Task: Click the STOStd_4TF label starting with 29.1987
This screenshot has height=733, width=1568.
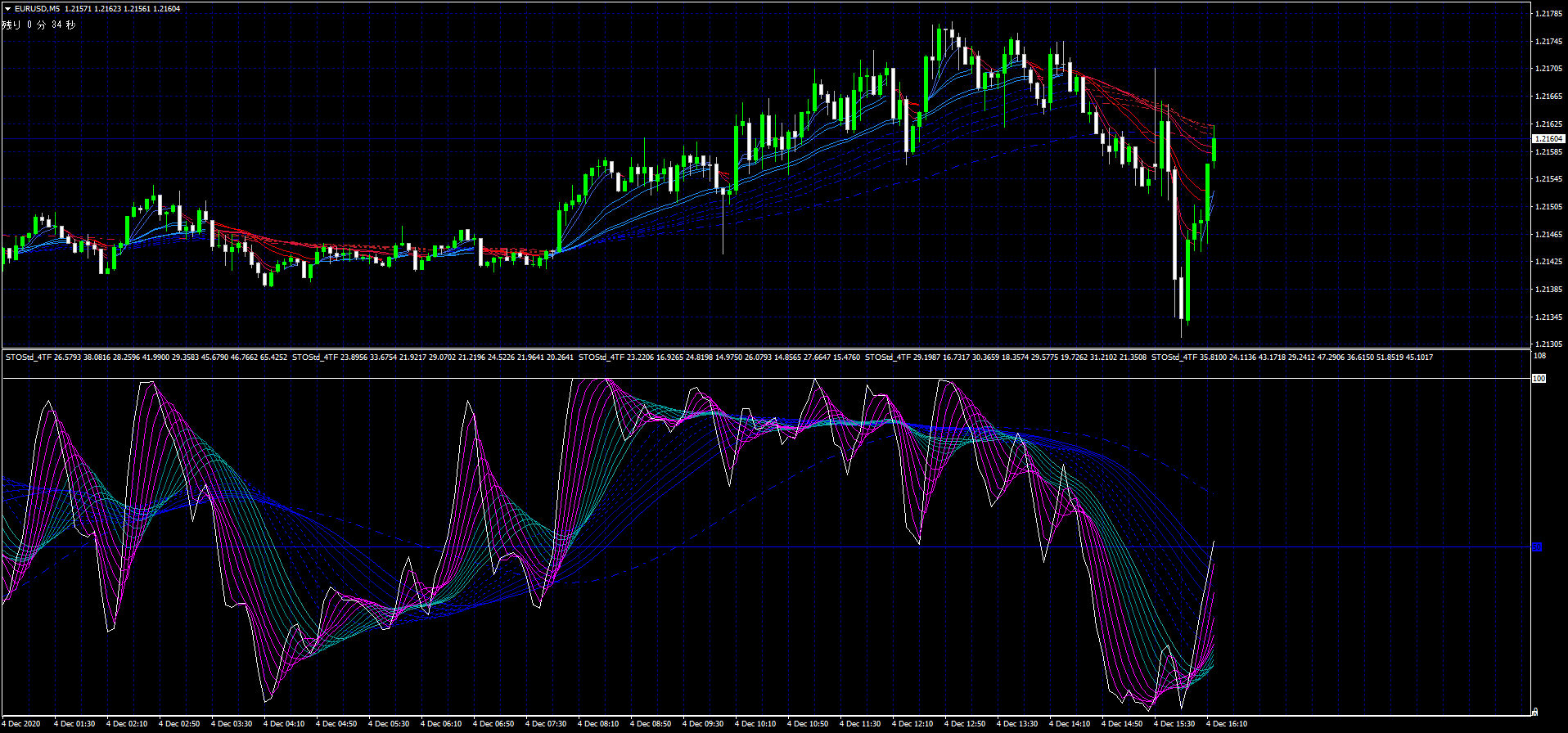Action: 1006,358
